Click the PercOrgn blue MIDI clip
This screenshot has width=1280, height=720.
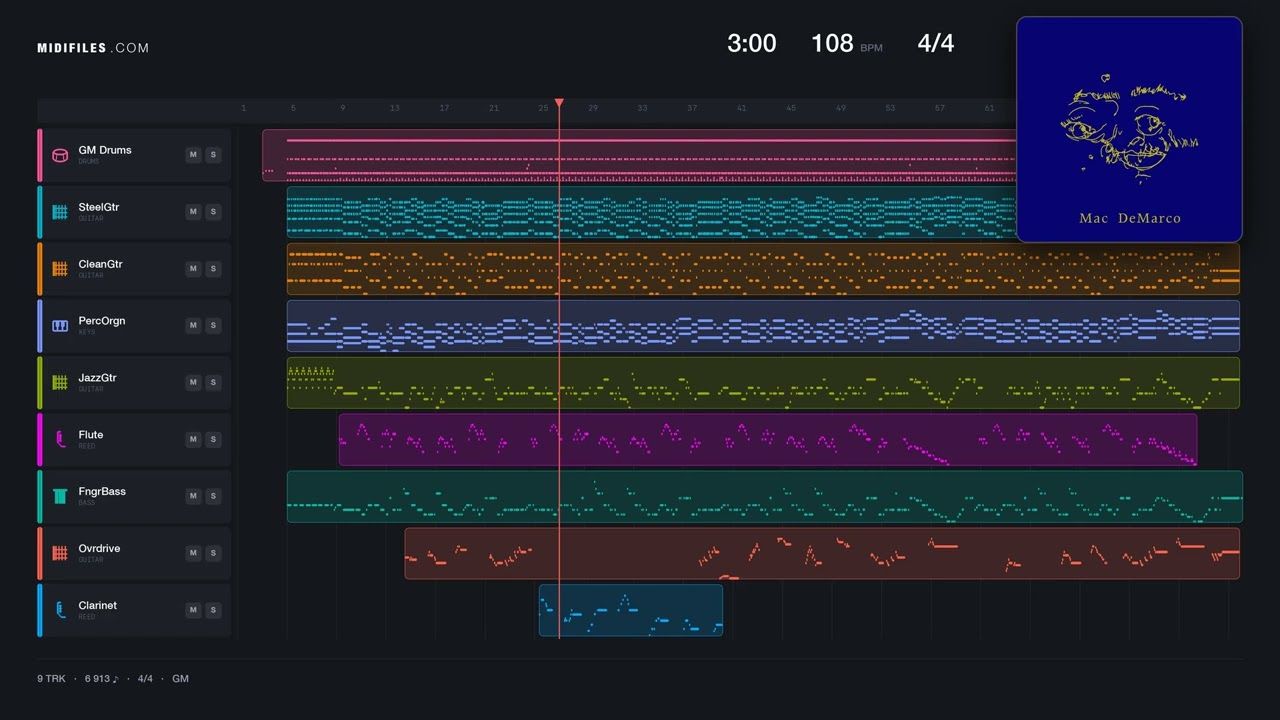(763, 326)
